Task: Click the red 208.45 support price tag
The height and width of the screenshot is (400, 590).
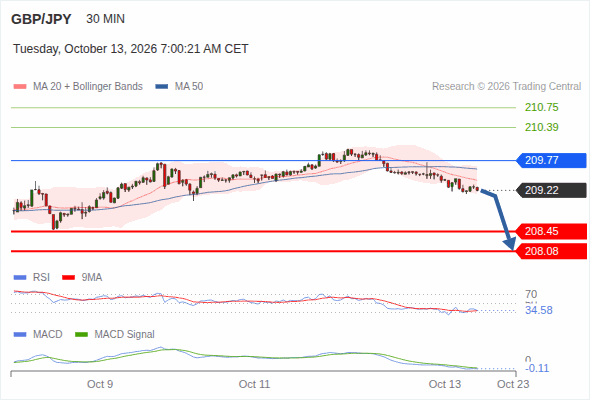Action: (551, 231)
